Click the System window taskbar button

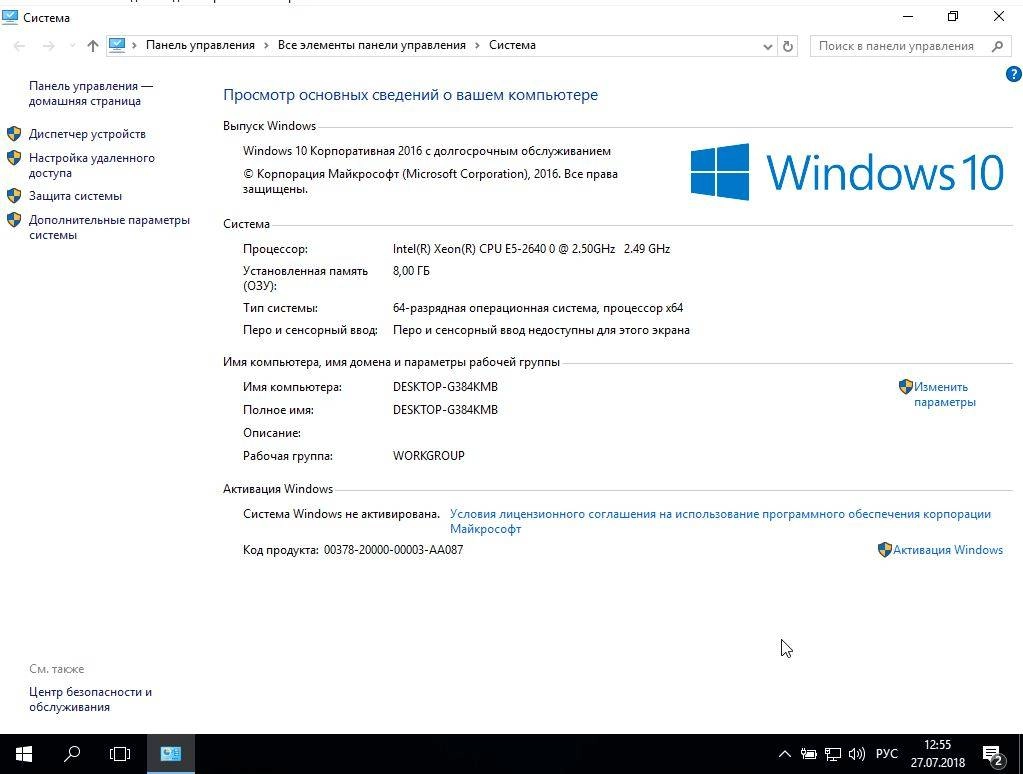click(x=171, y=754)
